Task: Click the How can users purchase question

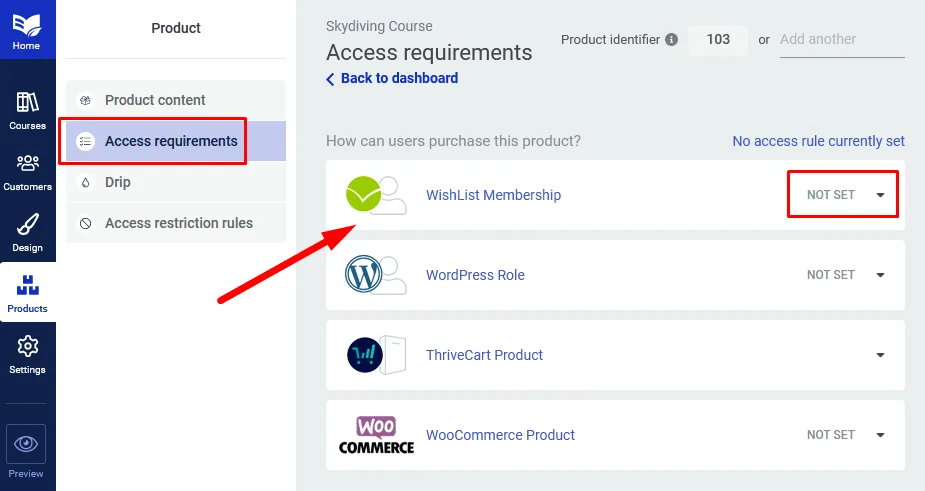Action: coord(453,141)
